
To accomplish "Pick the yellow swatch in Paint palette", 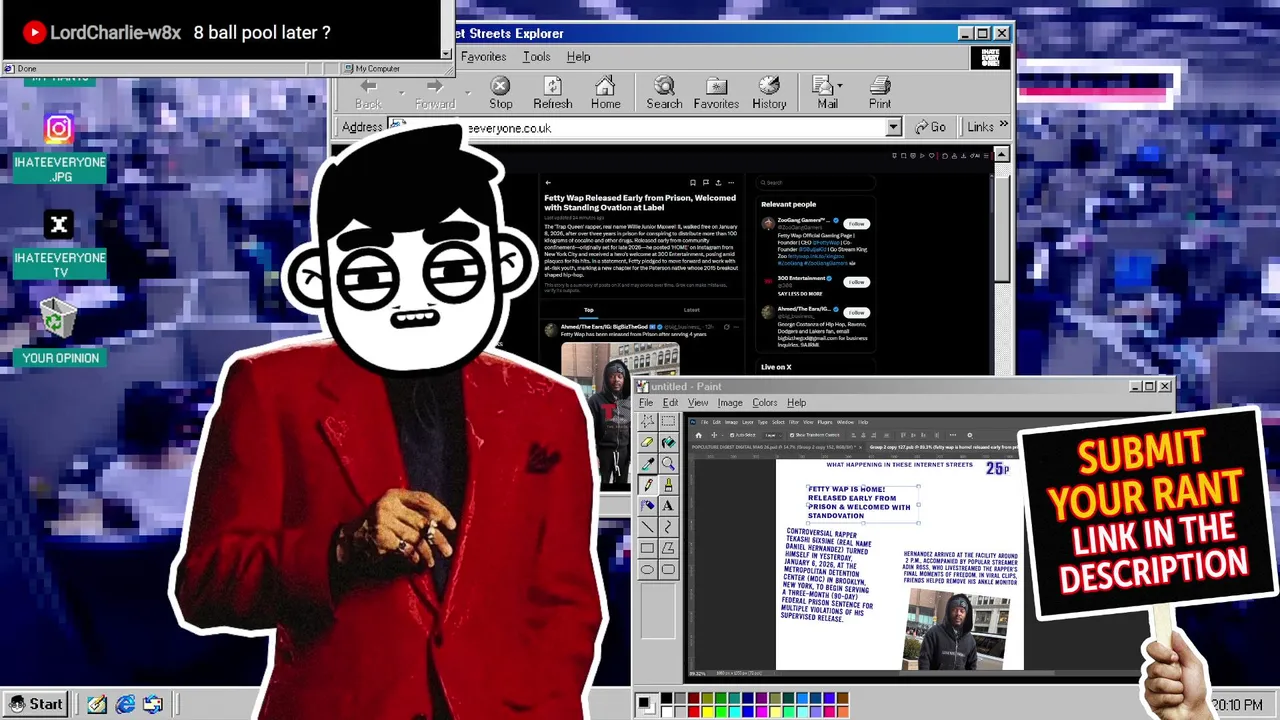I will pyautogui.click(x=707, y=712).
